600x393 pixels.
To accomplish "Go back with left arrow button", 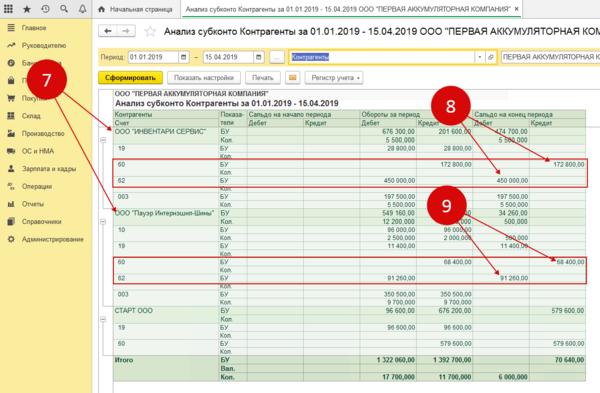I will point(108,31).
